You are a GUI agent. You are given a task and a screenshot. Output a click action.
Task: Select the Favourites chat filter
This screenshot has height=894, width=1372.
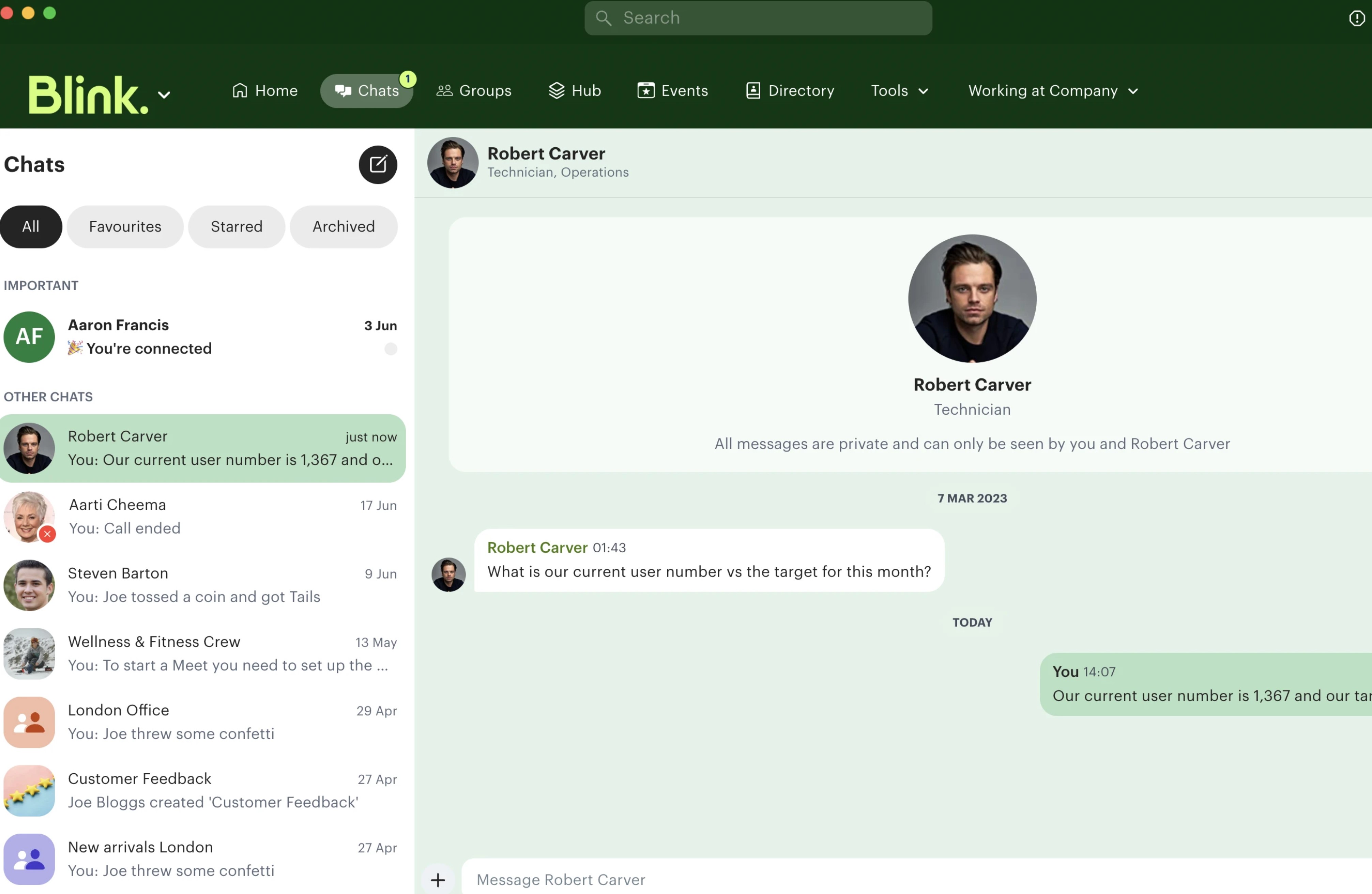pyautogui.click(x=125, y=227)
